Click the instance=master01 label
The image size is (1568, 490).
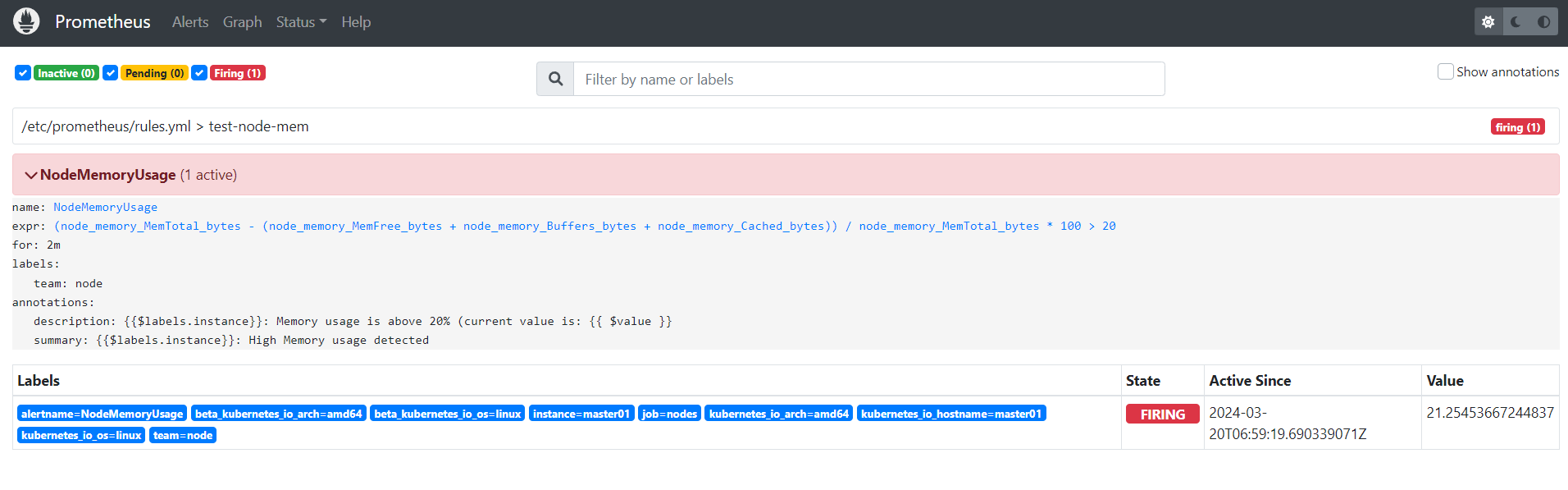tap(581, 414)
